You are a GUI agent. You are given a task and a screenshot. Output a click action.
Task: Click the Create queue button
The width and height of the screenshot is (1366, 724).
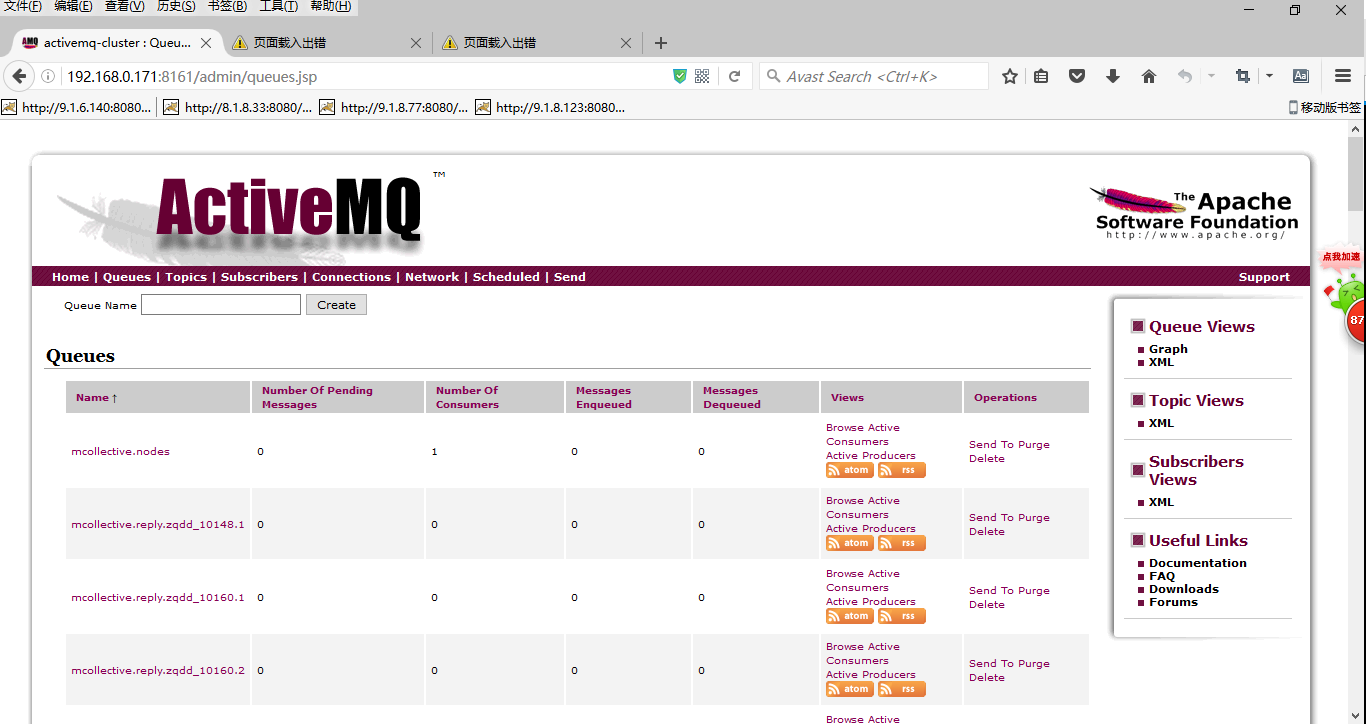(336, 305)
